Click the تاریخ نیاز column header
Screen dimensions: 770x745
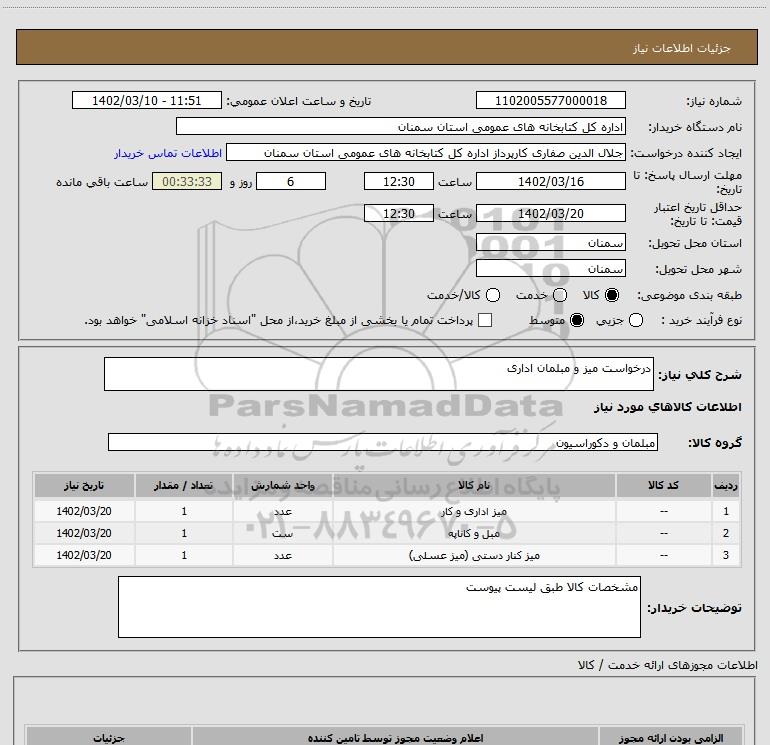[84, 485]
